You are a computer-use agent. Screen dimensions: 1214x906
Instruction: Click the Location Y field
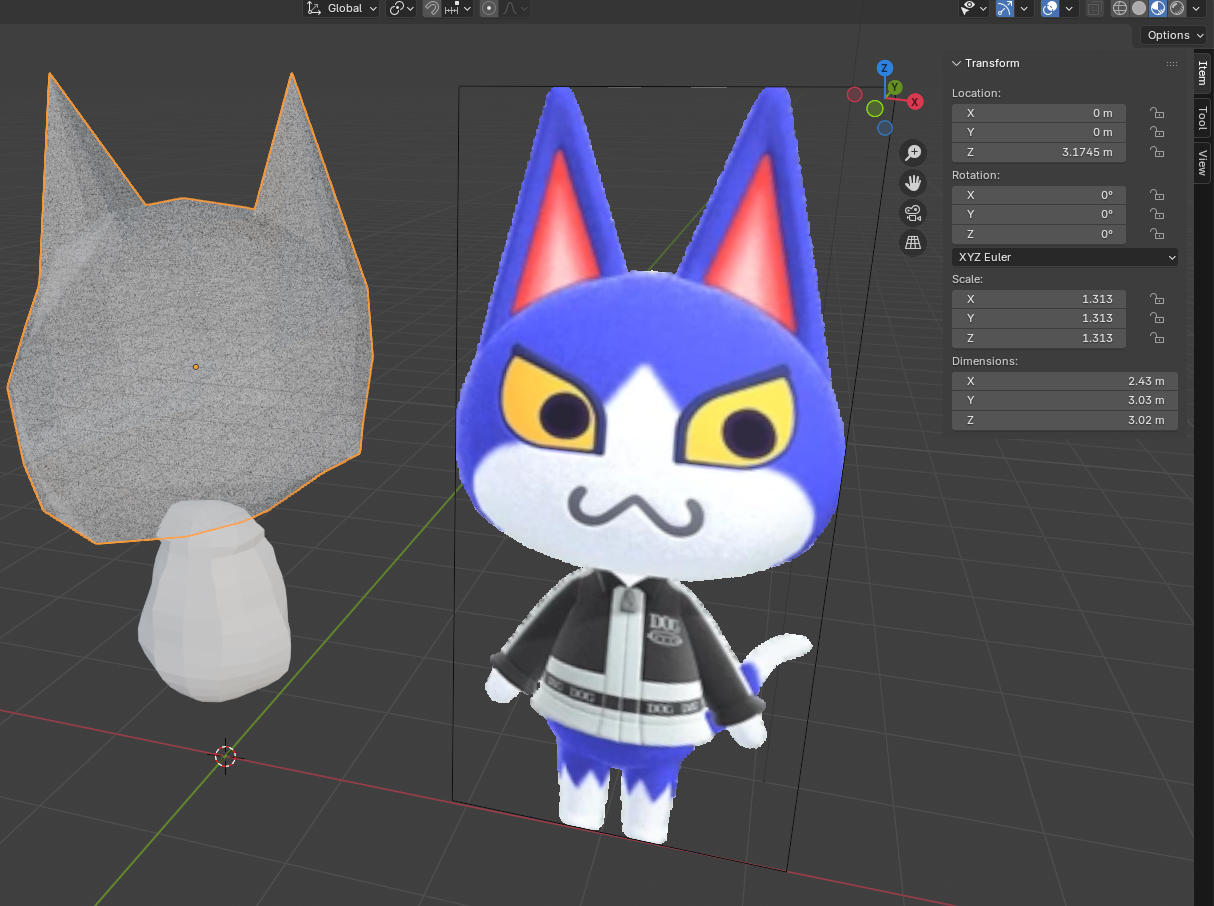[1039, 132]
